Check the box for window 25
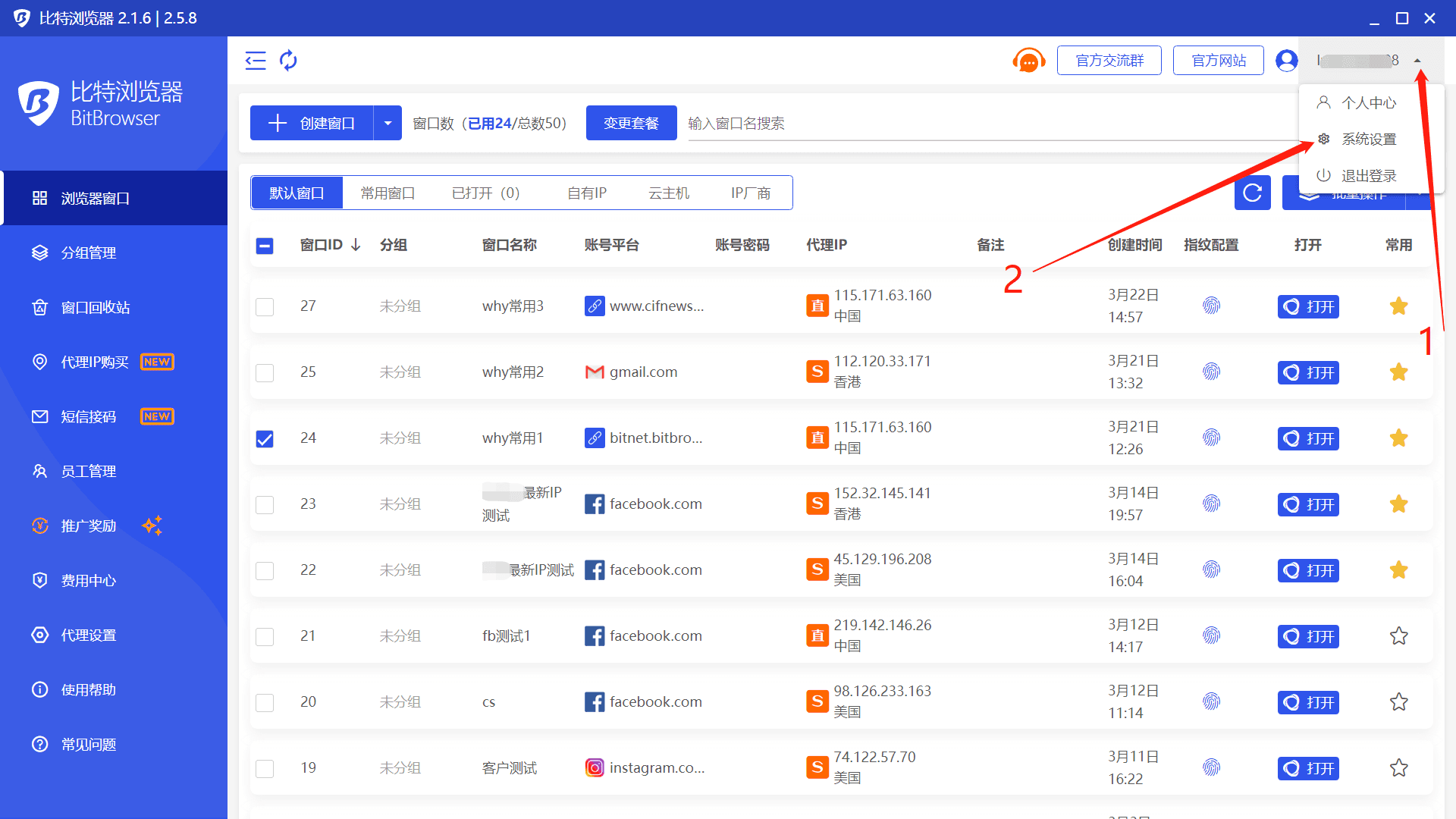Screen dimensions: 1456x819 pos(265,373)
